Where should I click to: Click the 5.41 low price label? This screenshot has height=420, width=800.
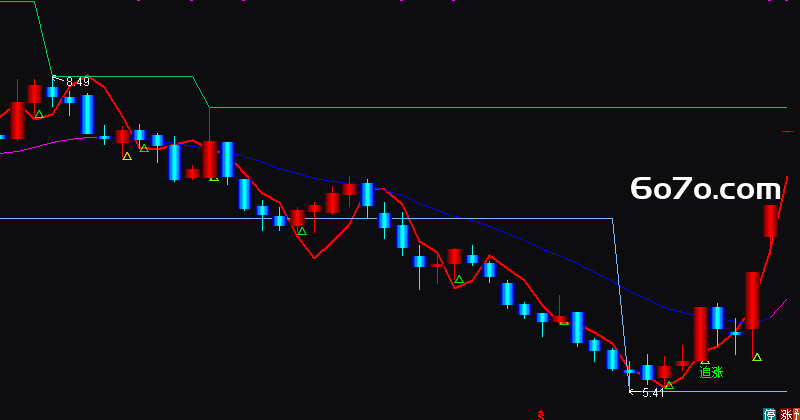653,392
